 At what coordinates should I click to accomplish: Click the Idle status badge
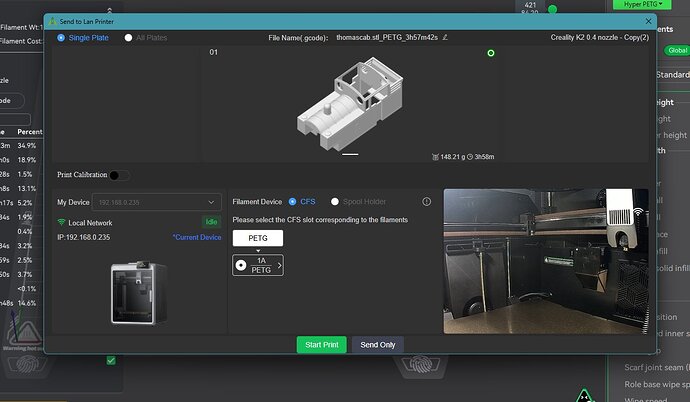tap(211, 222)
